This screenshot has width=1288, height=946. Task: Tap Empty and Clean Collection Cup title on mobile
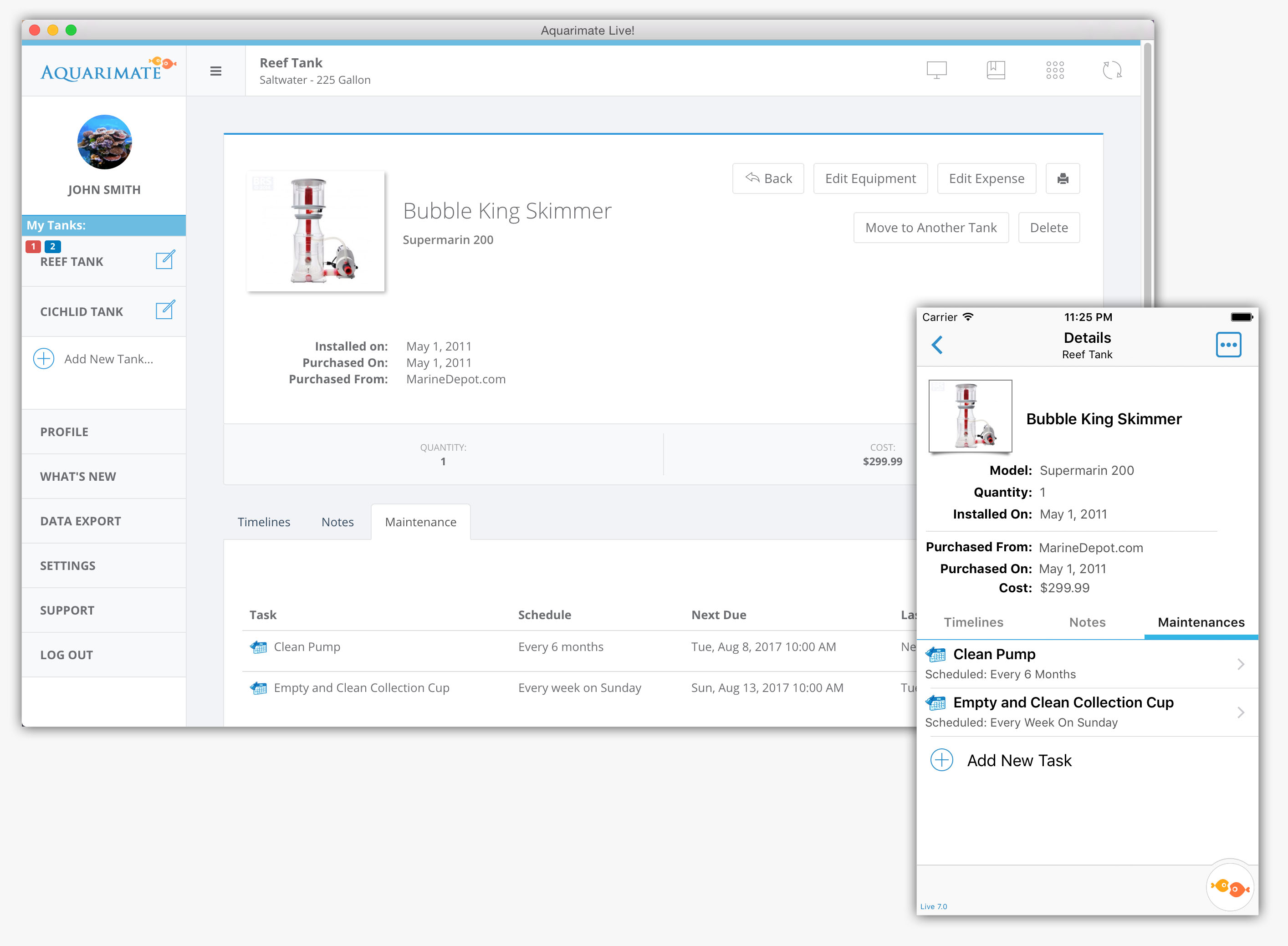click(1063, 702)
